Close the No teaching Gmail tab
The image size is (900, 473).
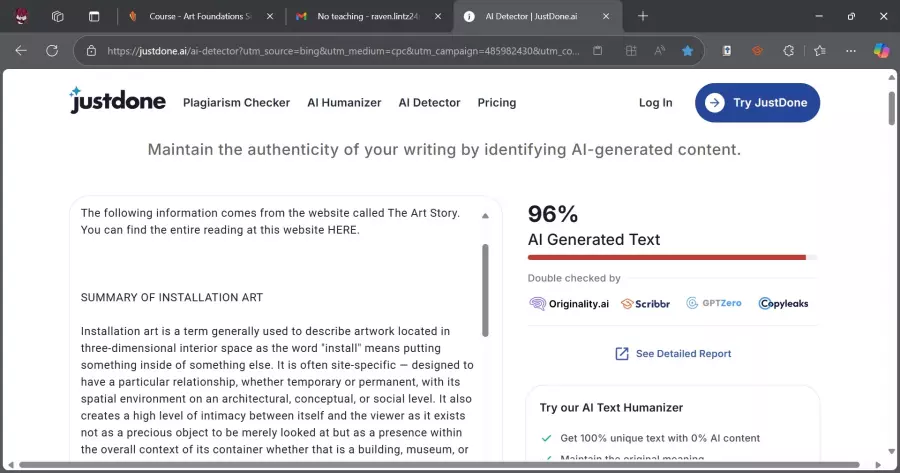coord(438,16)
